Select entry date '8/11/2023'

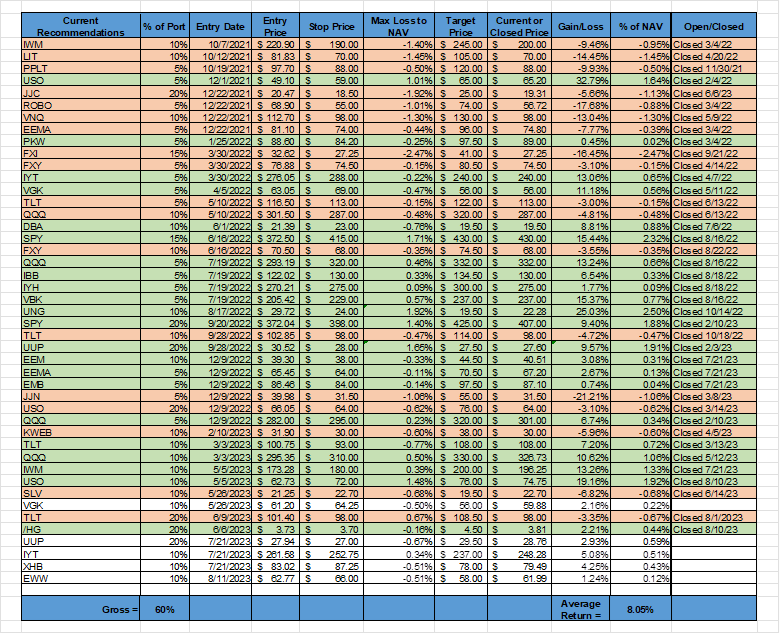220,578
